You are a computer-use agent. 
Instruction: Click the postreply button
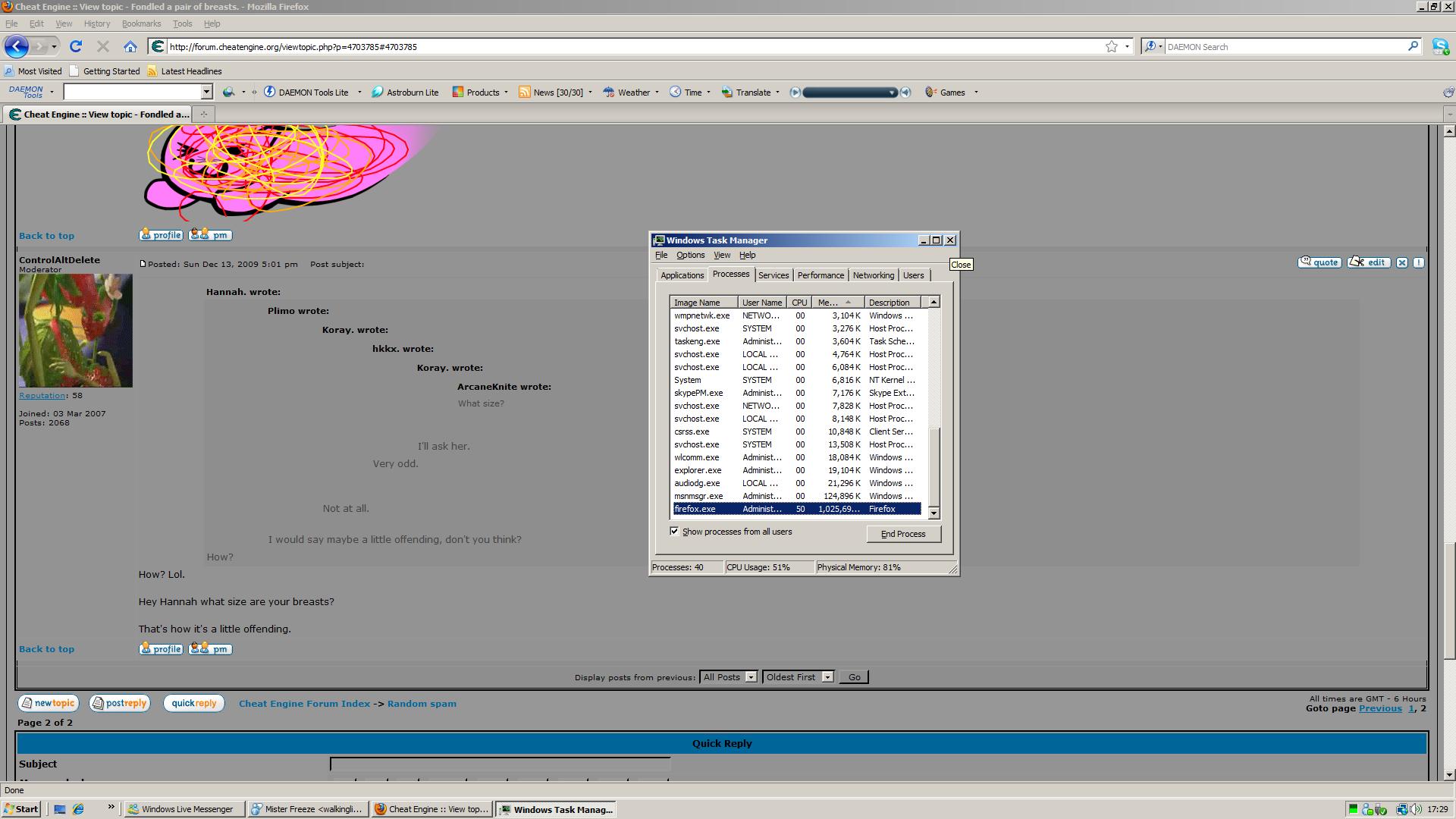tap(120, 703)
